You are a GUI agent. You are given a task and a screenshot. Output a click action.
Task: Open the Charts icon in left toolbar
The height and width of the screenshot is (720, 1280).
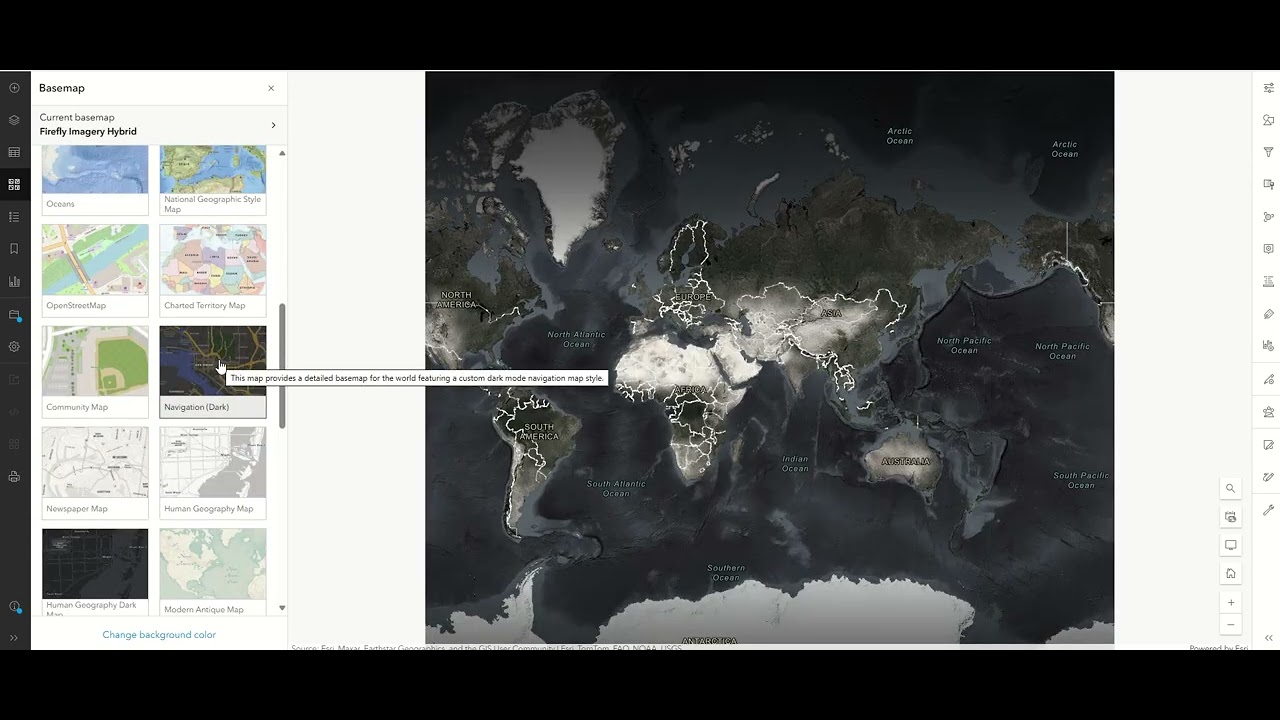coord(14,281)
